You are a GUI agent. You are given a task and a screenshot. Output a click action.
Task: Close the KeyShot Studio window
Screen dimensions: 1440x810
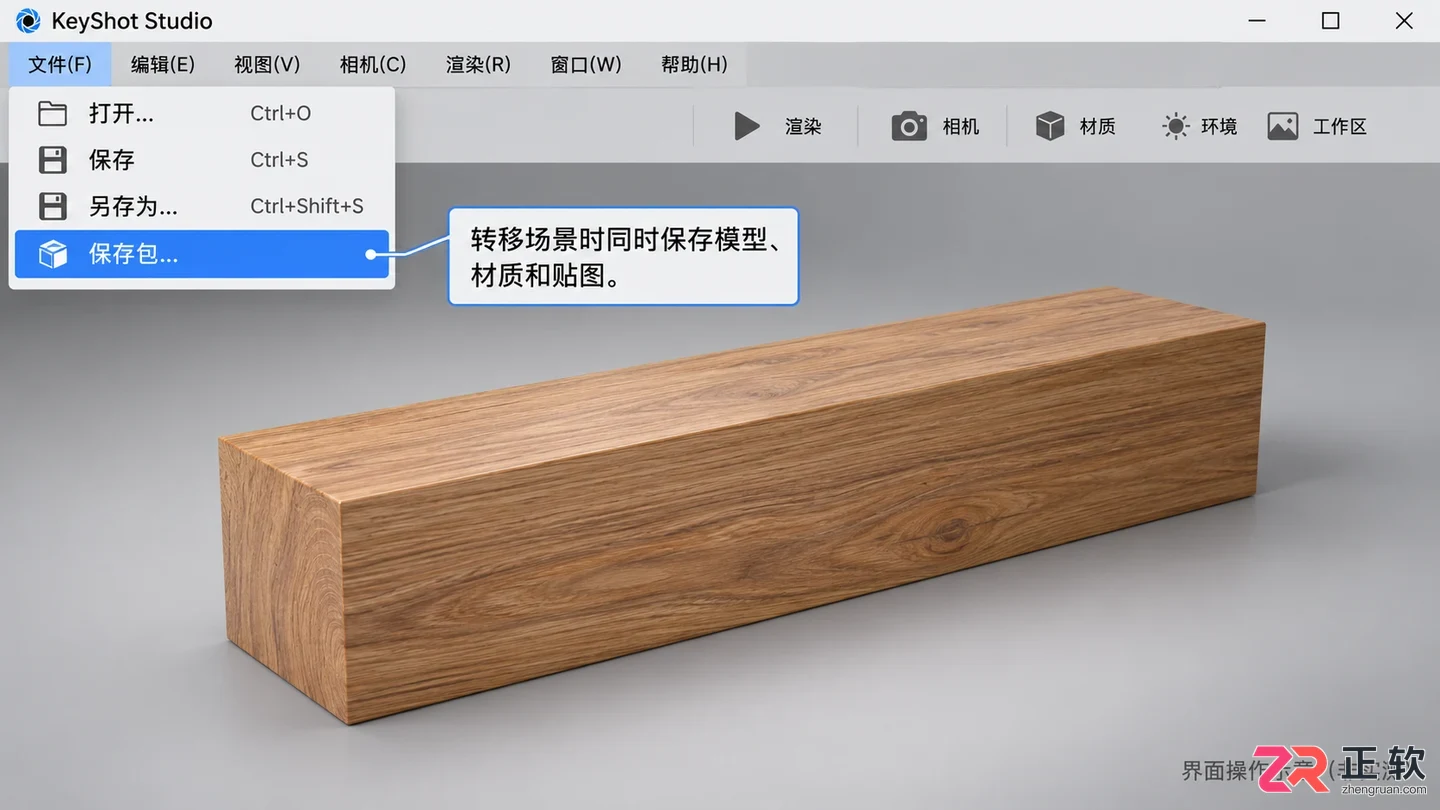pos(1404,21)
